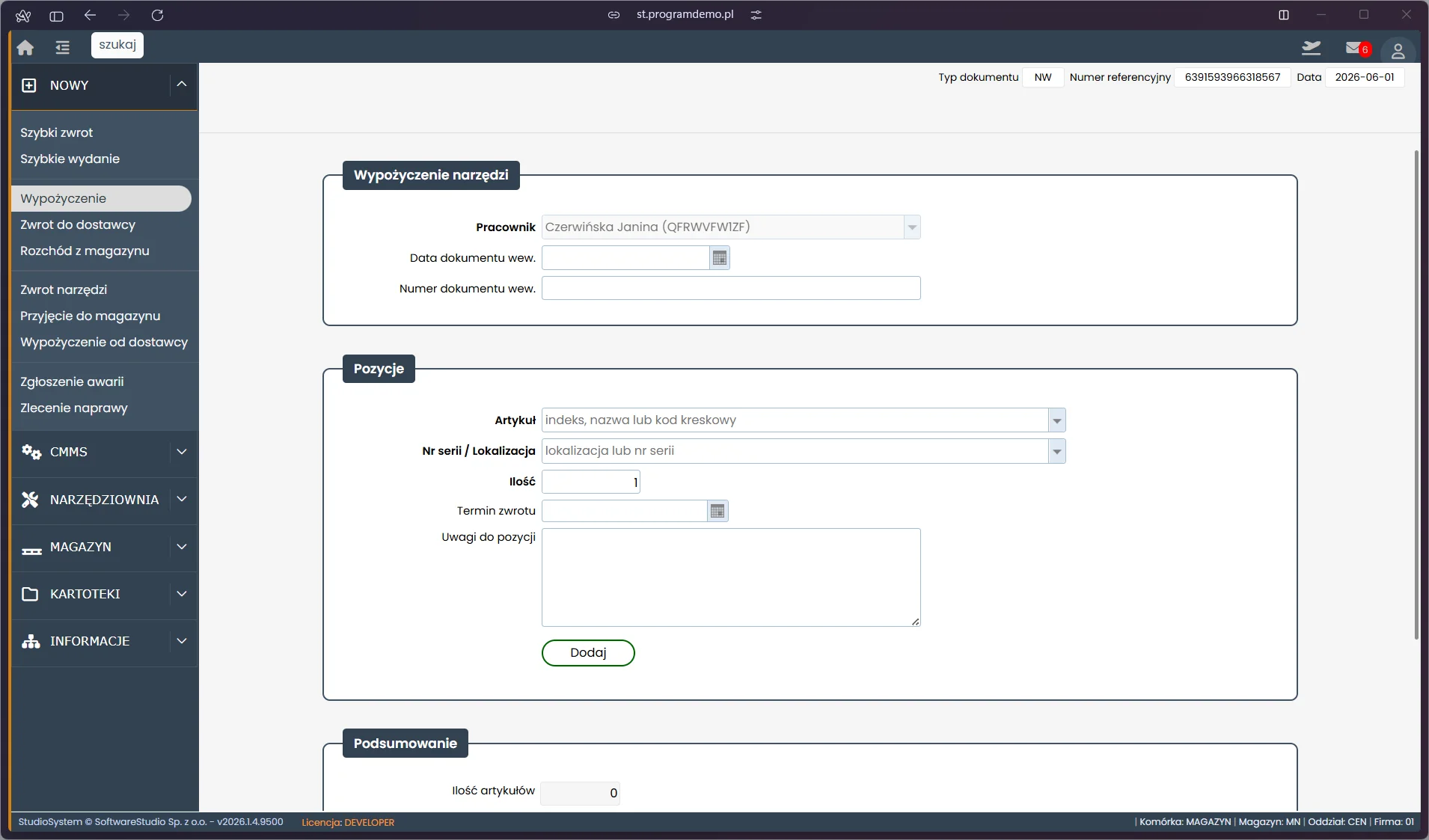Click the page vertical scrollbar

pyautogui.click(x=1416, y=395)
